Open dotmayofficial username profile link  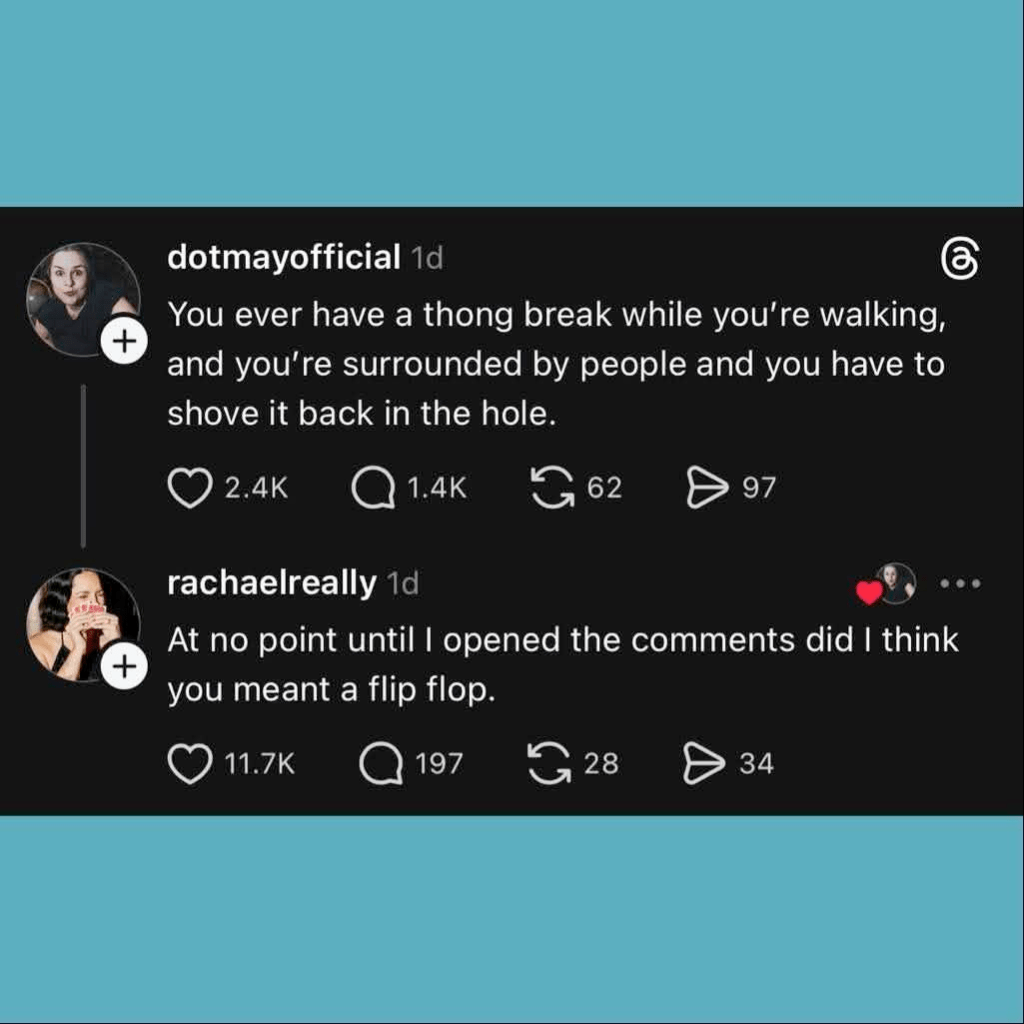(x=283, y=257)
